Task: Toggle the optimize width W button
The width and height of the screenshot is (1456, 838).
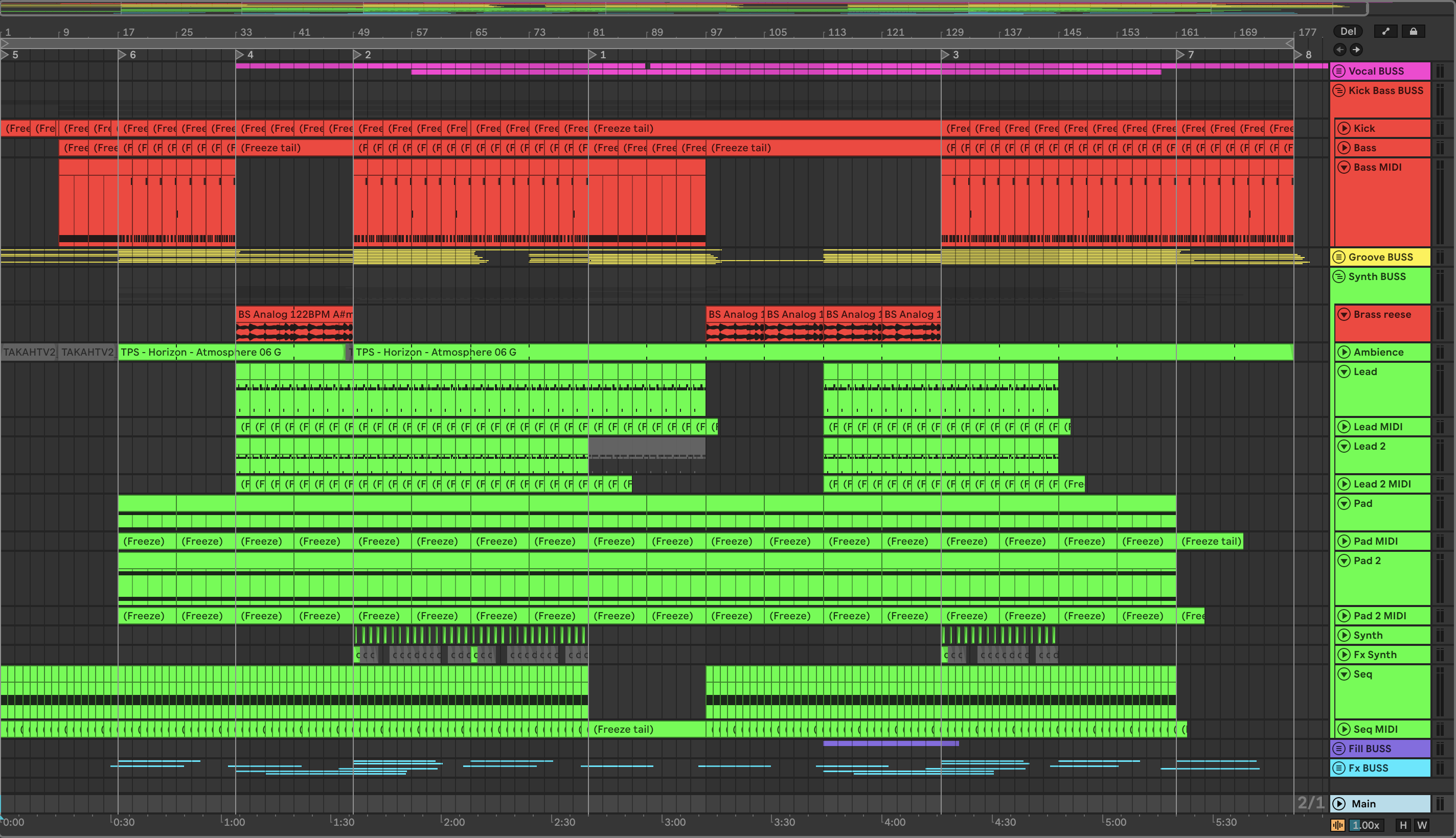Action: [x=1421, y=825]
